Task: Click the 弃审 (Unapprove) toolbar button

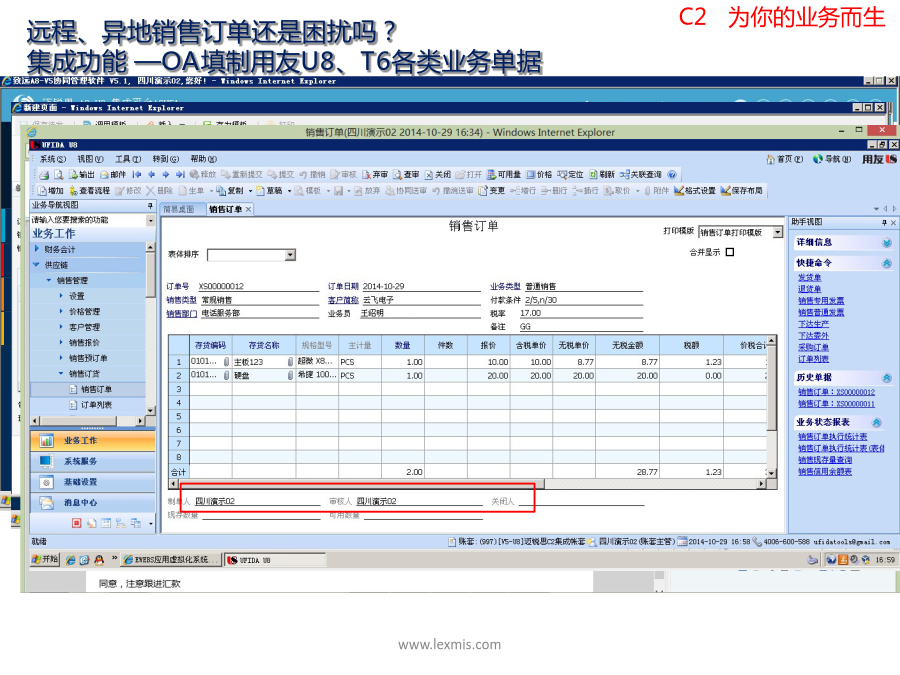Action: click(375, 174)
